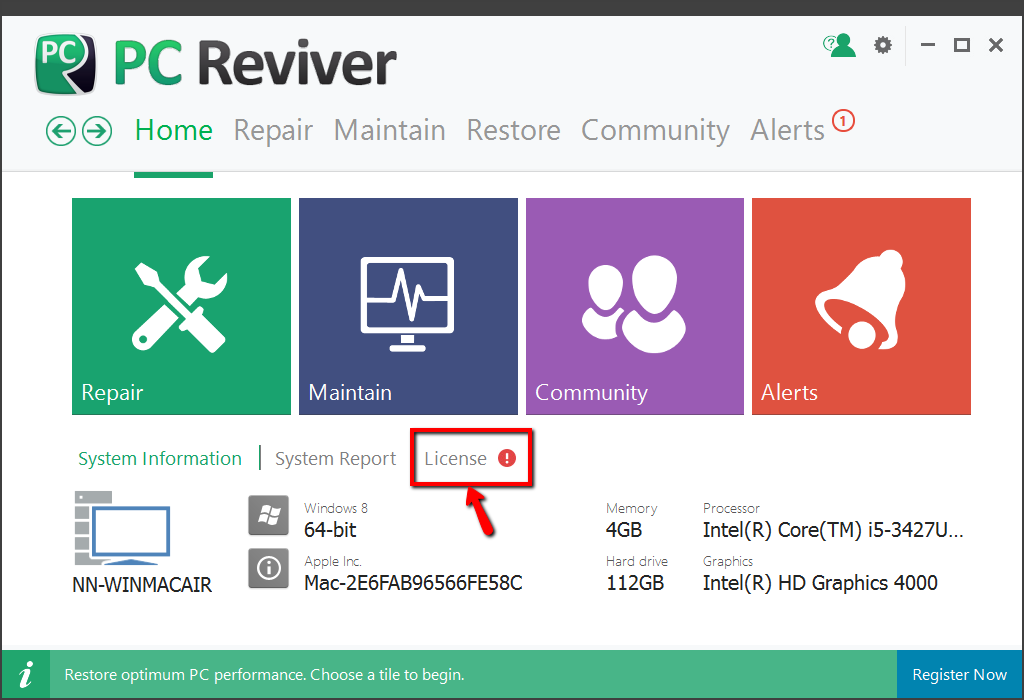Image resolution: width=1024 pixels, height=700 pixels.
Task: Open the Maintain tile with monitor icon
Action: point(408,306)
